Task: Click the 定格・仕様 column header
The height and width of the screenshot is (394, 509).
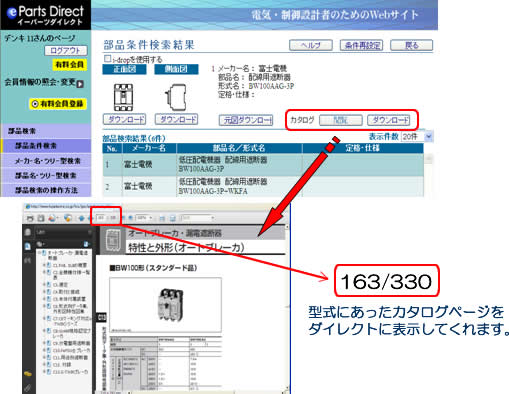Action: (x=363, y=148)
